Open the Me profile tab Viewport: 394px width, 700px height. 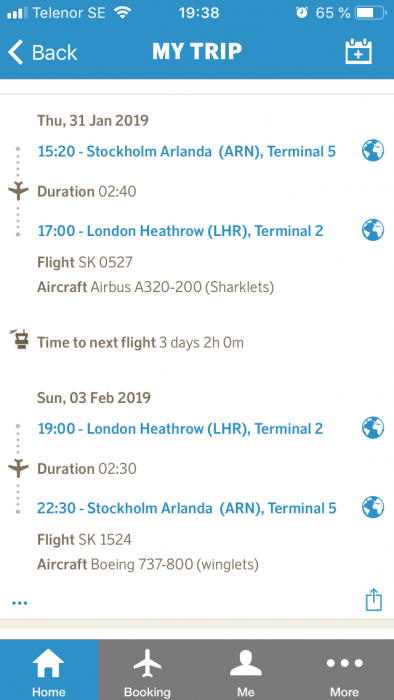click(x=246, y=670)
